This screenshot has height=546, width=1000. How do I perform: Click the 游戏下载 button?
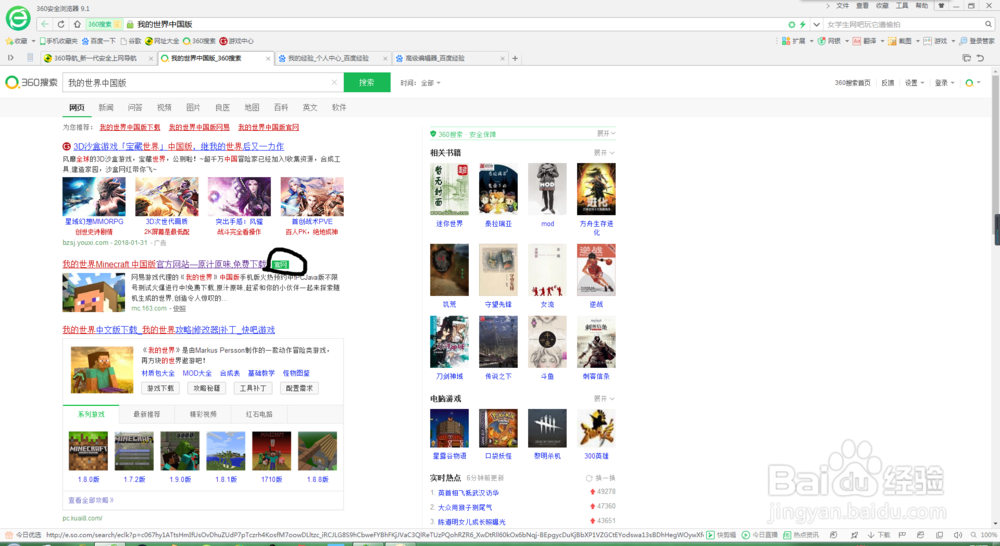click(x=160, y=388)
